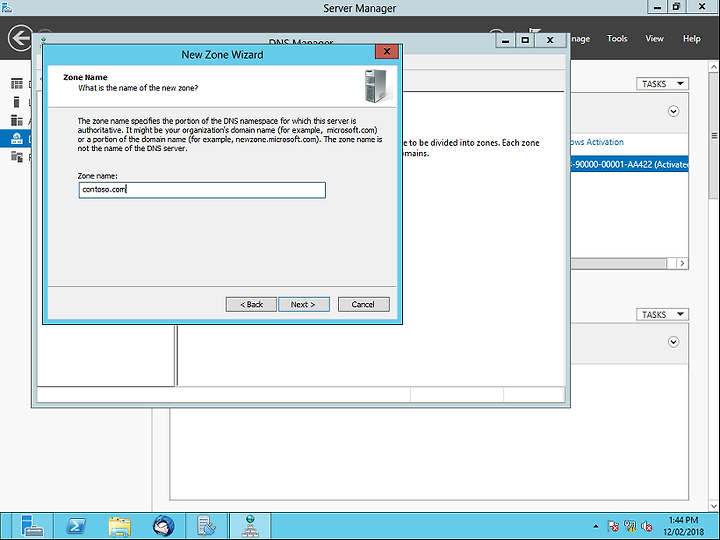Viewport: 720px width, 540px height.
Task: Open the clock showing 1:44 PM
Action: tap(683, 526)
